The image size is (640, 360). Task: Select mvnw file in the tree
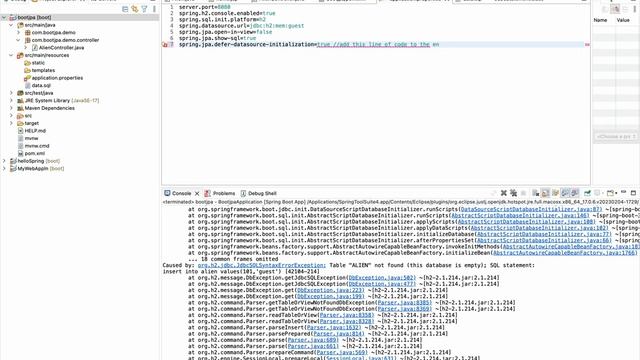tap(31, 138)
